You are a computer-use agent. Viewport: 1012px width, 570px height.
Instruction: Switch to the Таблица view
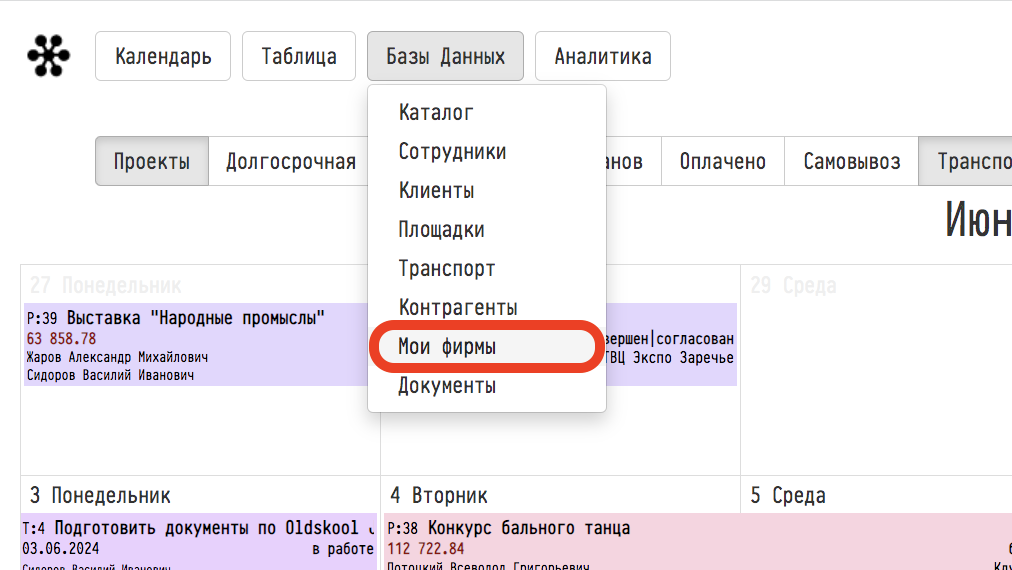[x=299, y=56]
